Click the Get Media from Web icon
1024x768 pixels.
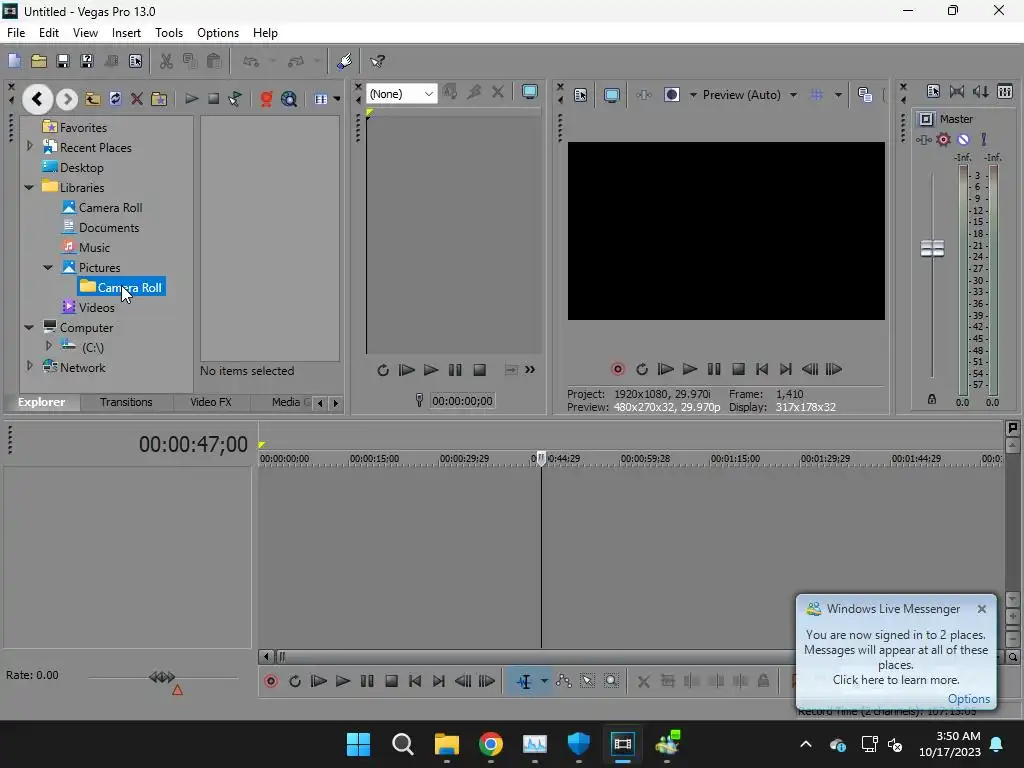289,99
